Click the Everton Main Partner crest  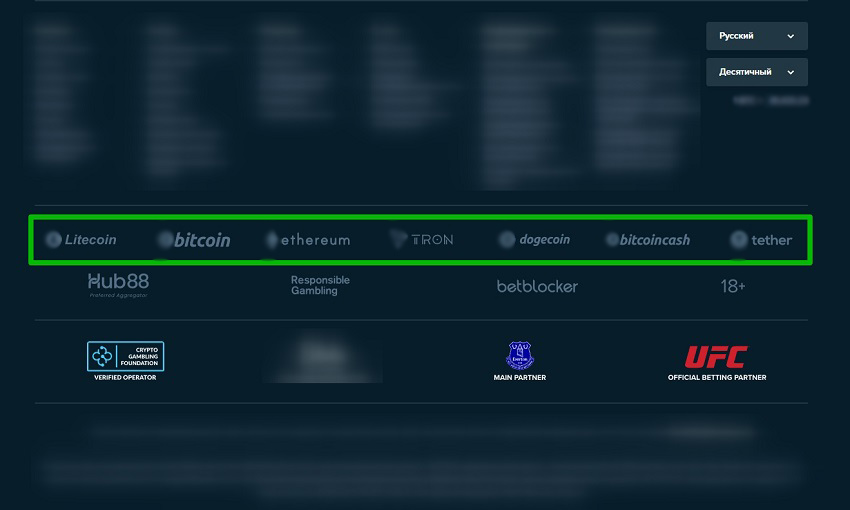520,361
